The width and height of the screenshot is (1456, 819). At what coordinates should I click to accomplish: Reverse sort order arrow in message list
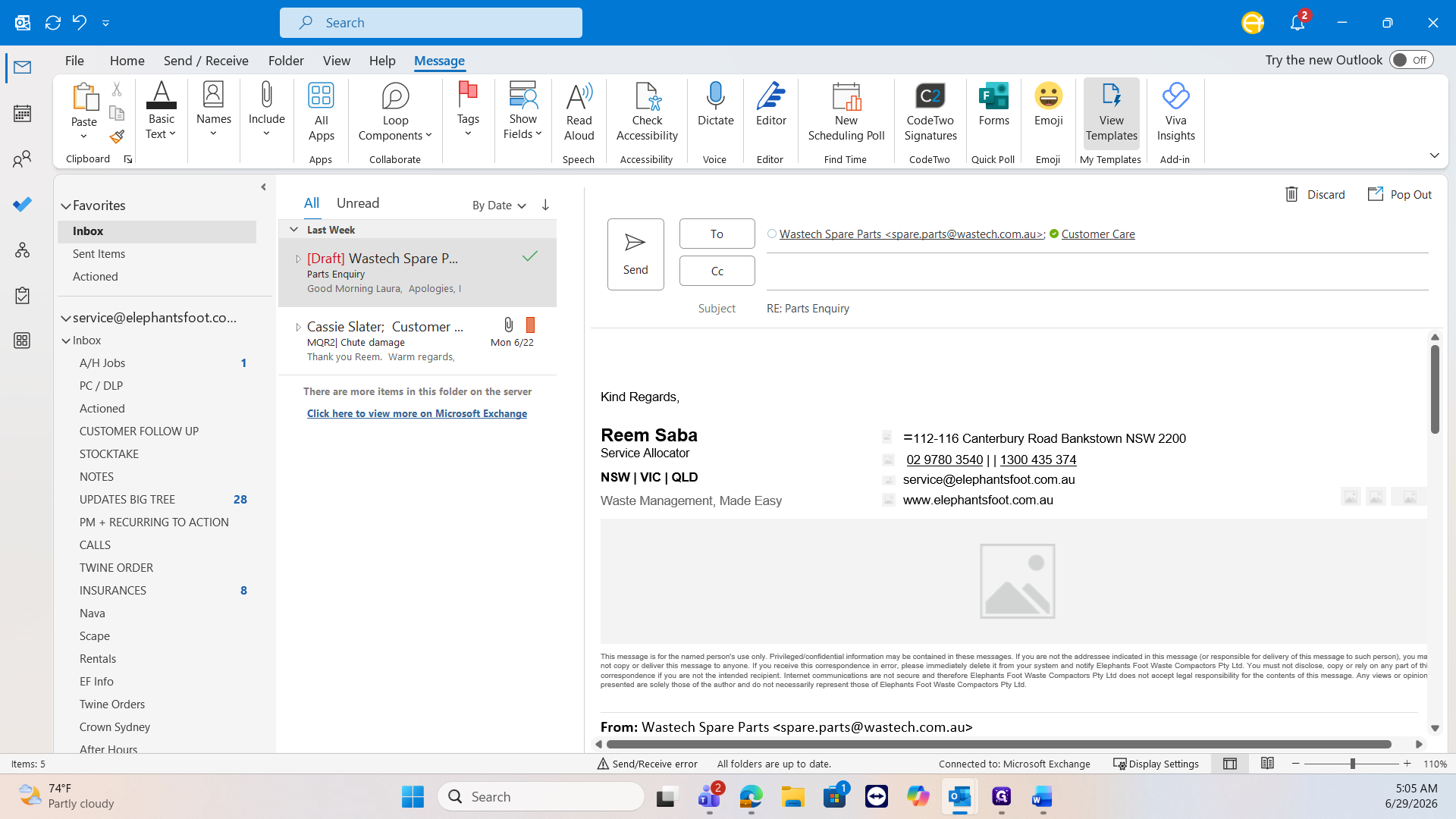(x=545, y=206)
